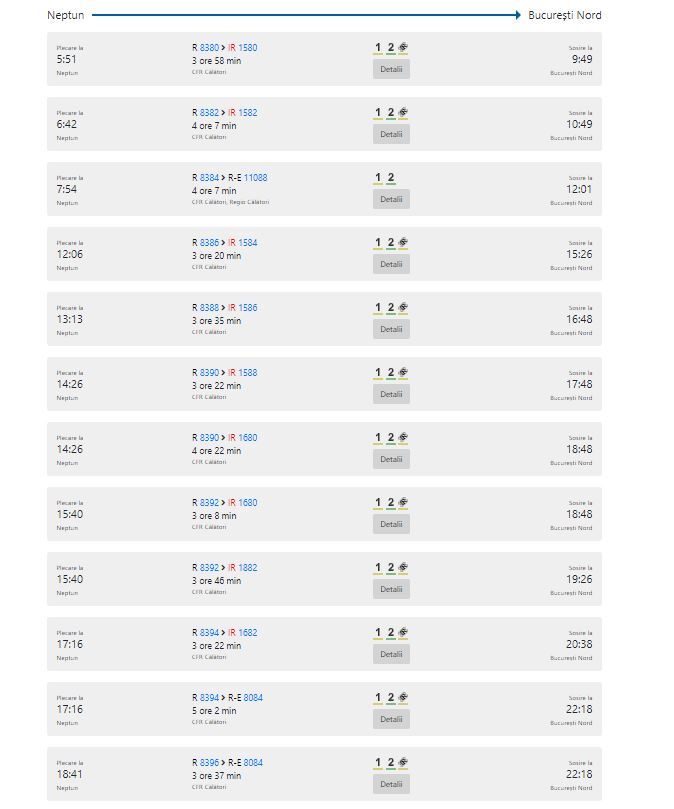Screen dimensions: 674x809
Task: Open Detalii for the train arriving 12:01
Action: click(x=391, y=199)
